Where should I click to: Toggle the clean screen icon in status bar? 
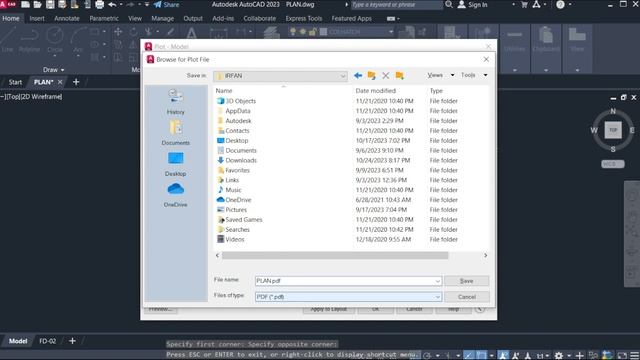pyautogui.click(x=622, y=356)
